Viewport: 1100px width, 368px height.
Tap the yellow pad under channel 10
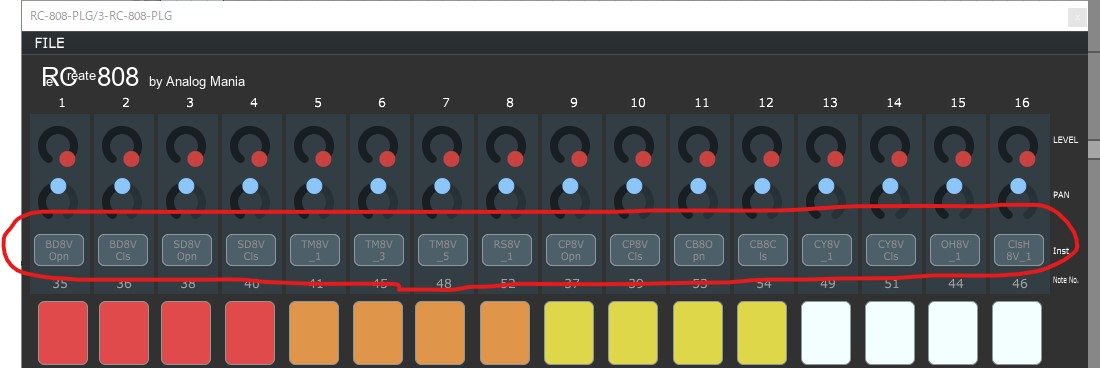tap(633, 334)
